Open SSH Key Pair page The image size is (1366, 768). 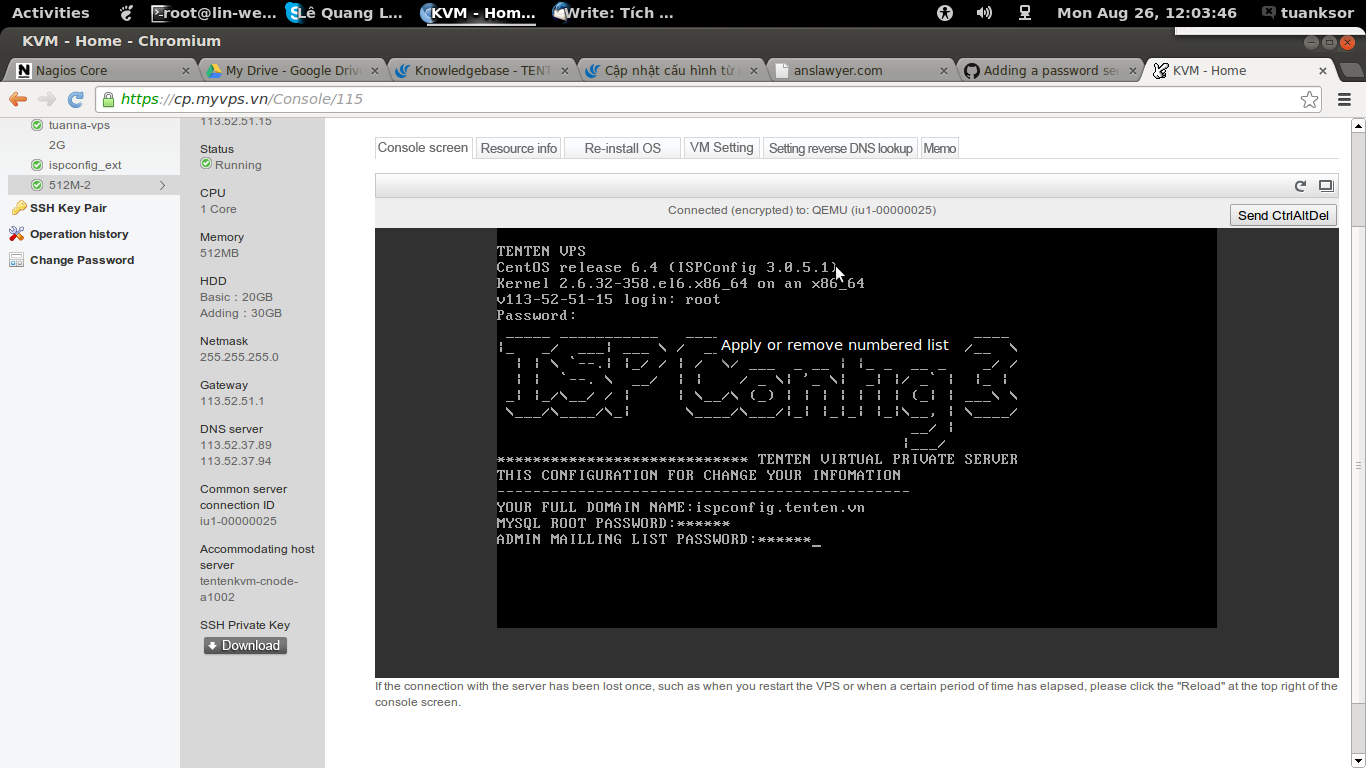(x=68, y=208)
